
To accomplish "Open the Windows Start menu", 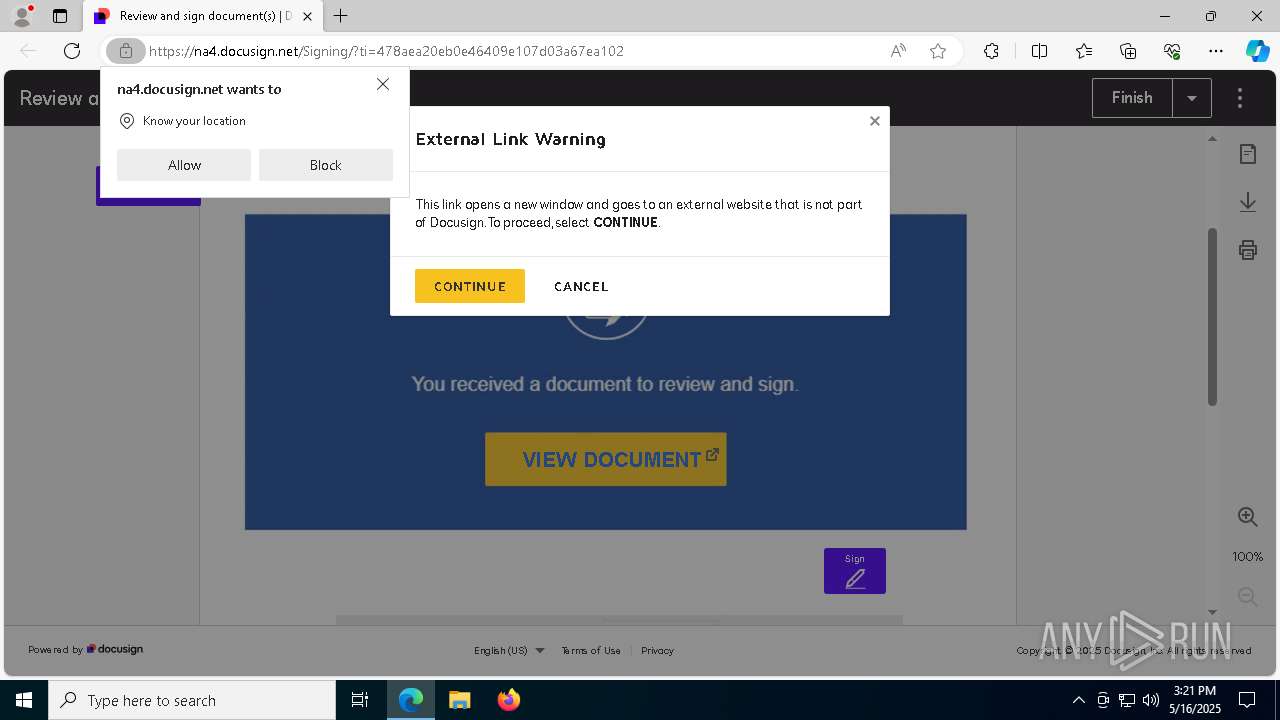I will [24, 700].
